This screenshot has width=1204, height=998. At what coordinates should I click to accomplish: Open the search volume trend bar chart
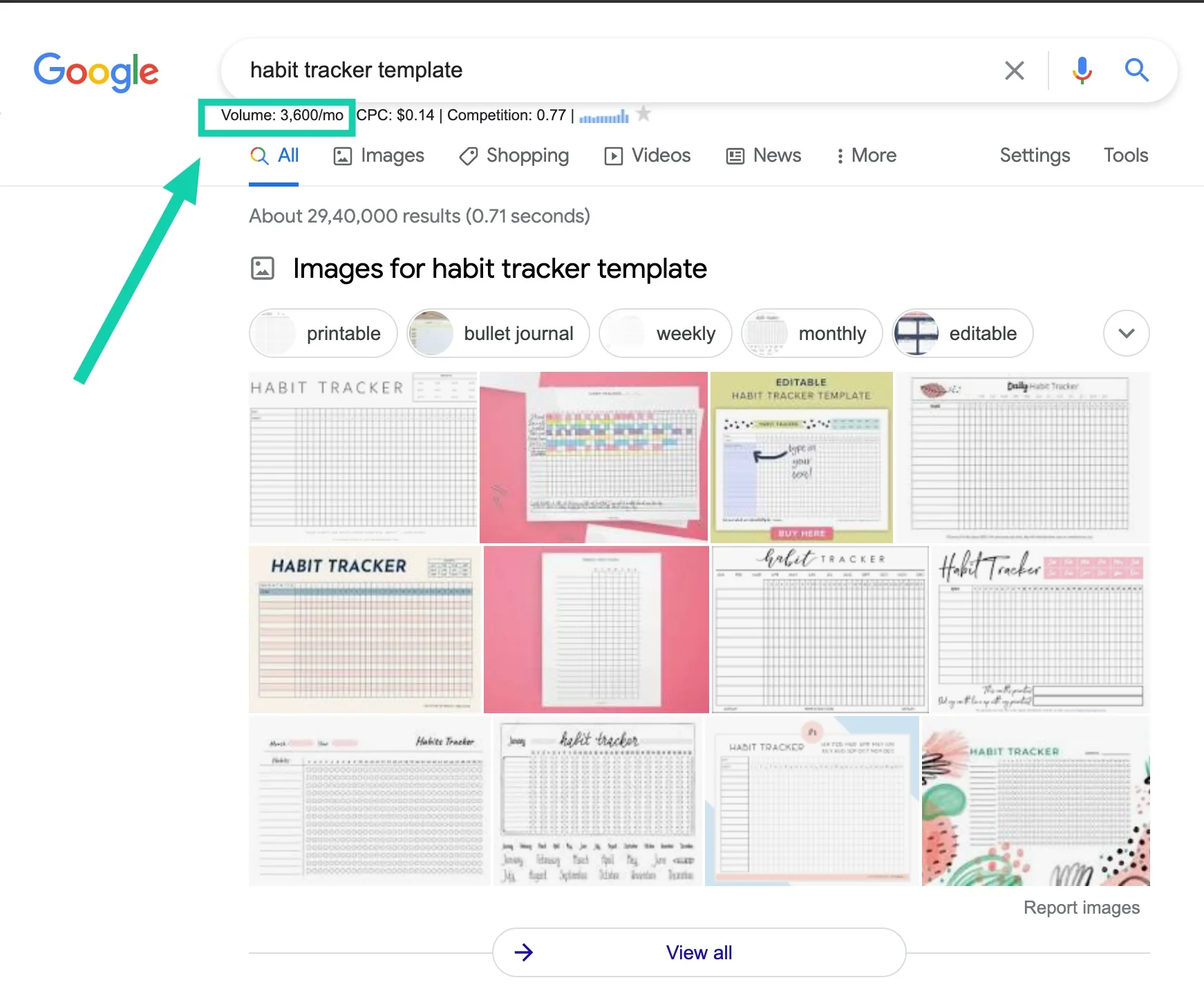[603, 116]
